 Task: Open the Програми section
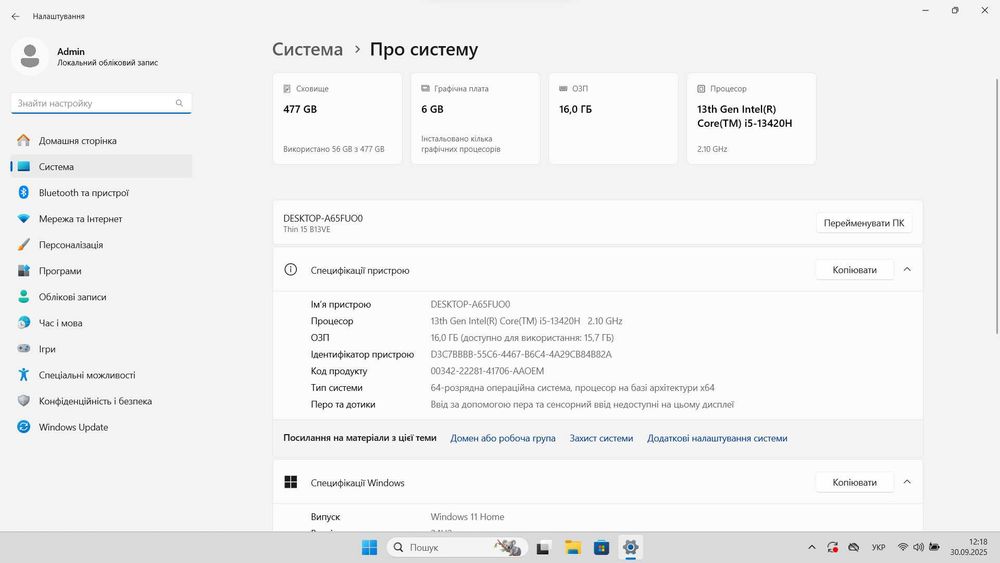pyautogui.click(x=60, y=271)
